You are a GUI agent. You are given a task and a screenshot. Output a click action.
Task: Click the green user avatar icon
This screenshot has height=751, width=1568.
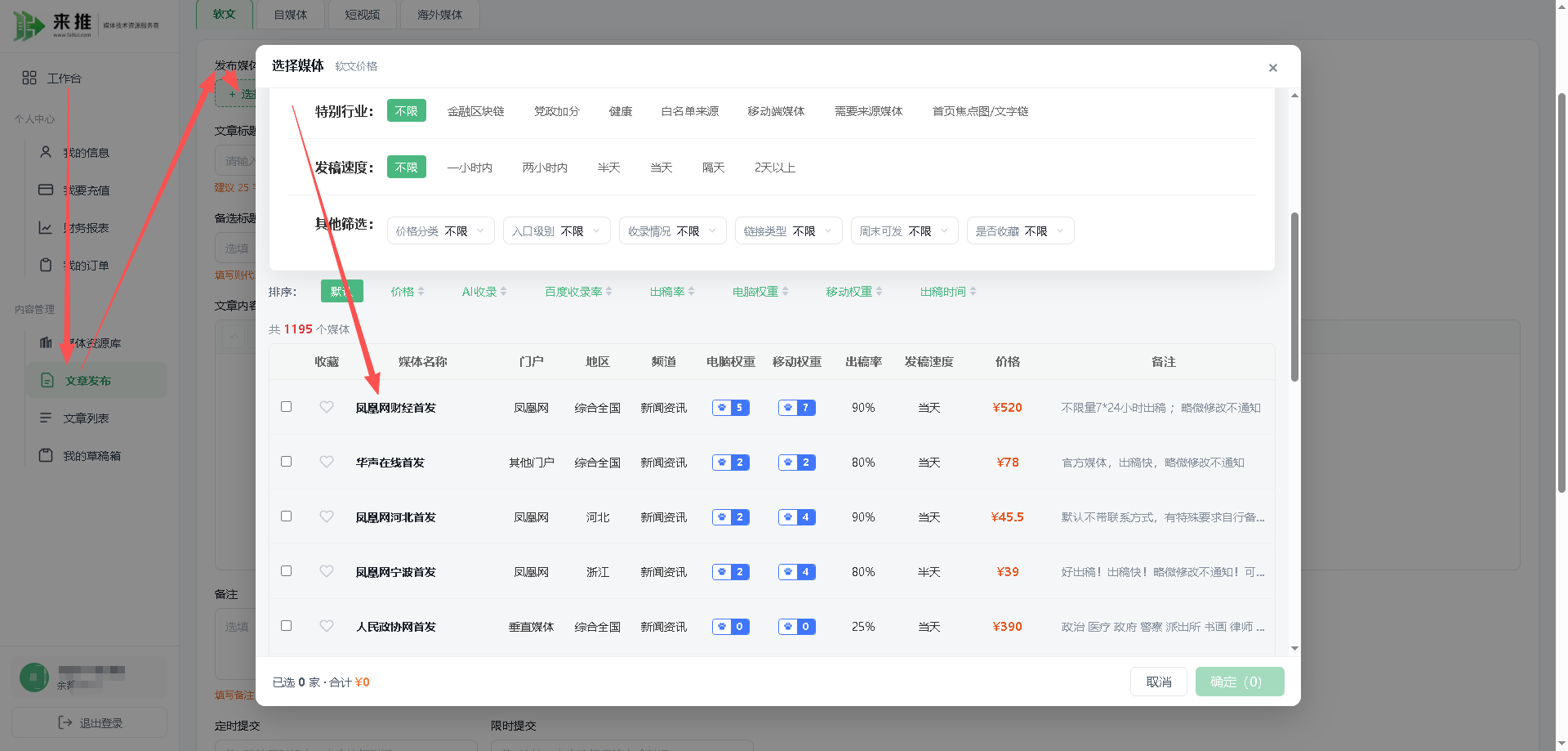(34, 677)
